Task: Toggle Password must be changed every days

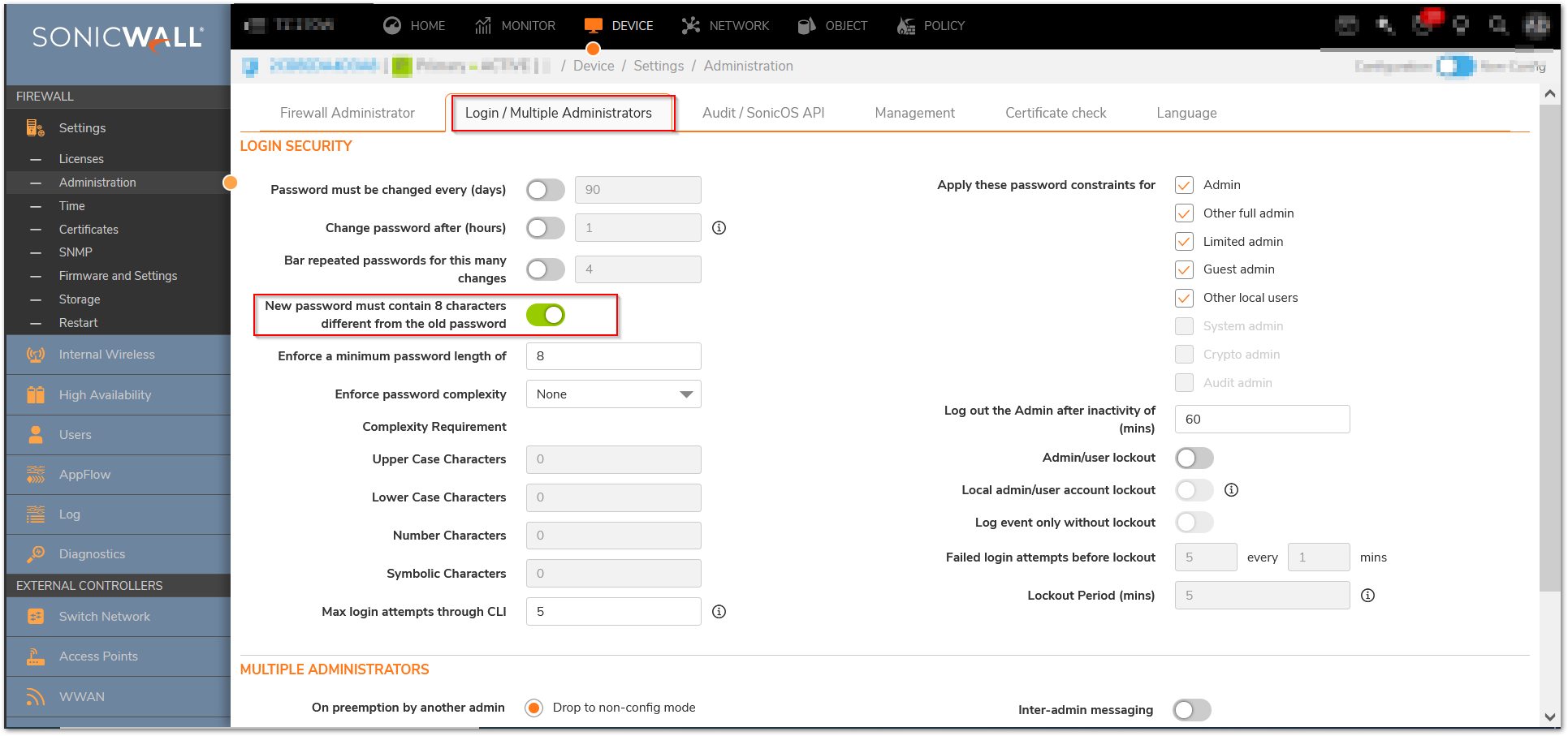Action: click(546, 190)
